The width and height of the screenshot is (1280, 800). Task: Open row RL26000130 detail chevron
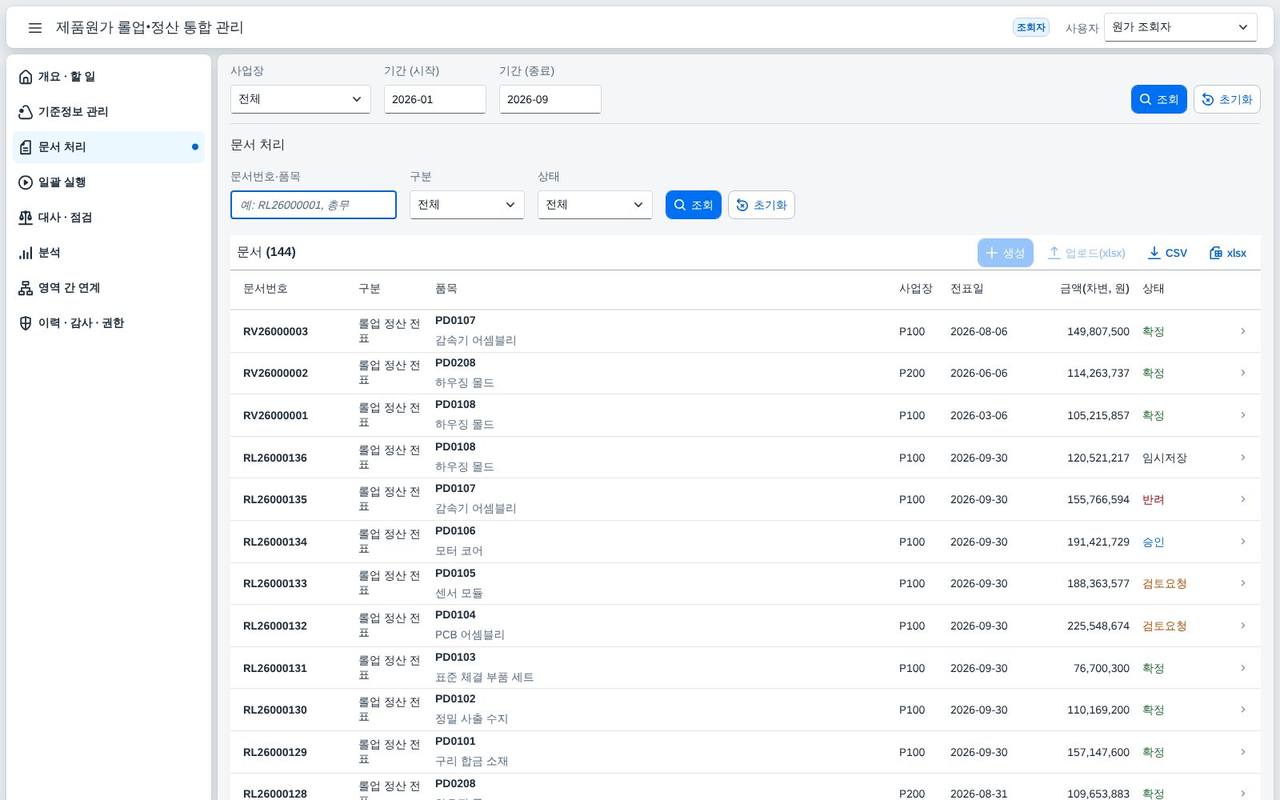tap(1243, 710)
